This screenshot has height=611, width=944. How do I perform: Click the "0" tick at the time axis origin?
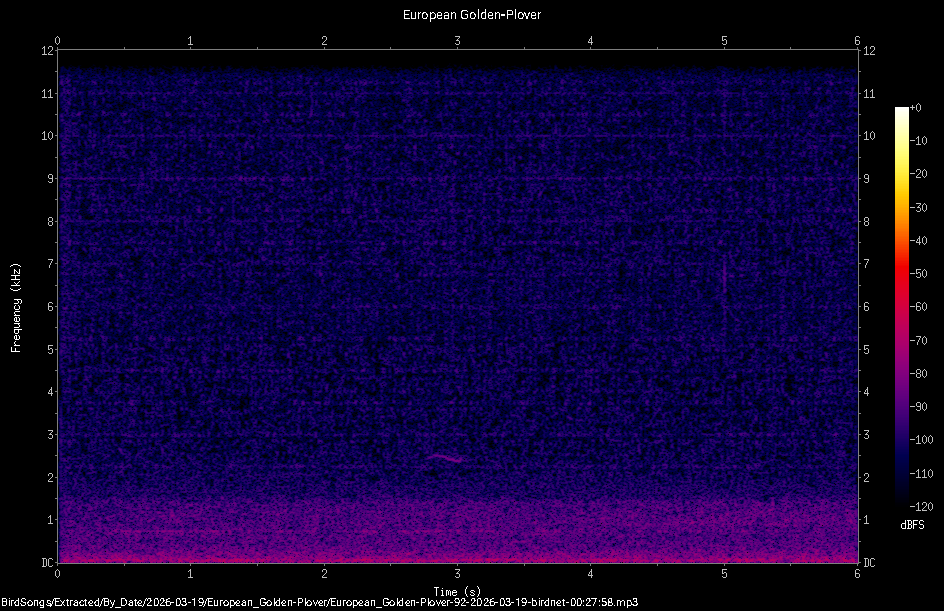(x=57, y=575)
